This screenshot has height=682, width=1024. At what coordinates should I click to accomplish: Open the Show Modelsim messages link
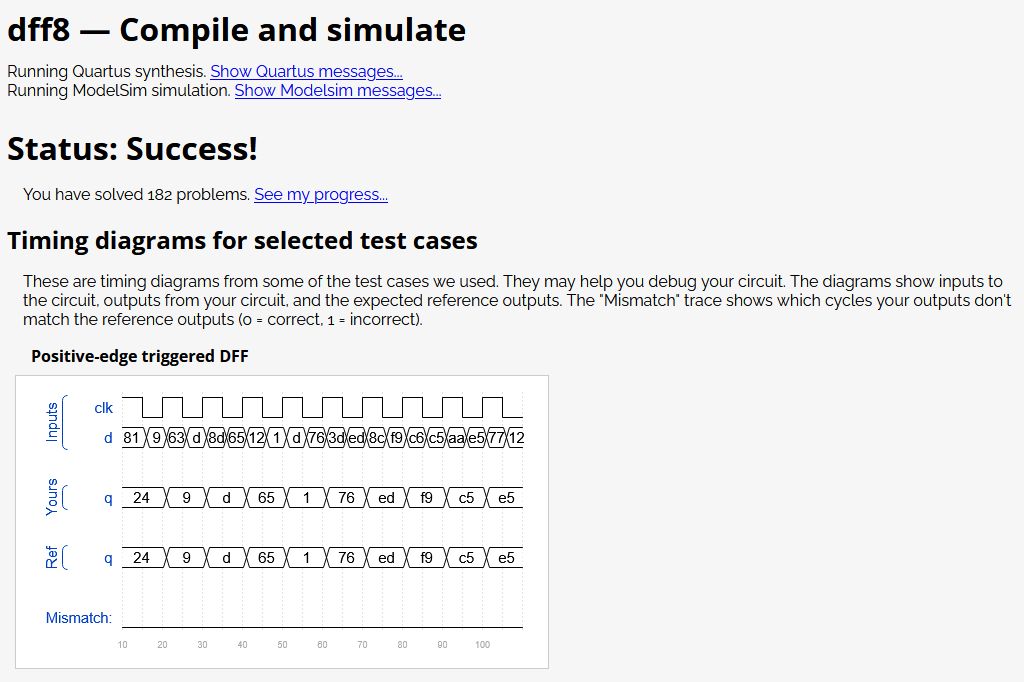coord(338,90)
